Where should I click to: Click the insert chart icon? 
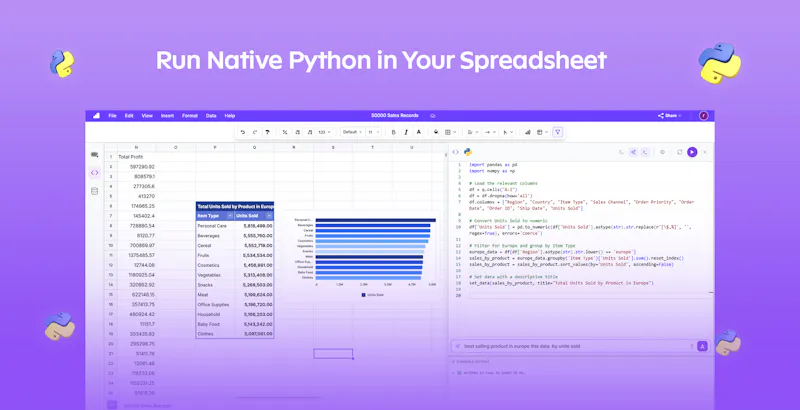pyautogui.click(x=528, y=132)
